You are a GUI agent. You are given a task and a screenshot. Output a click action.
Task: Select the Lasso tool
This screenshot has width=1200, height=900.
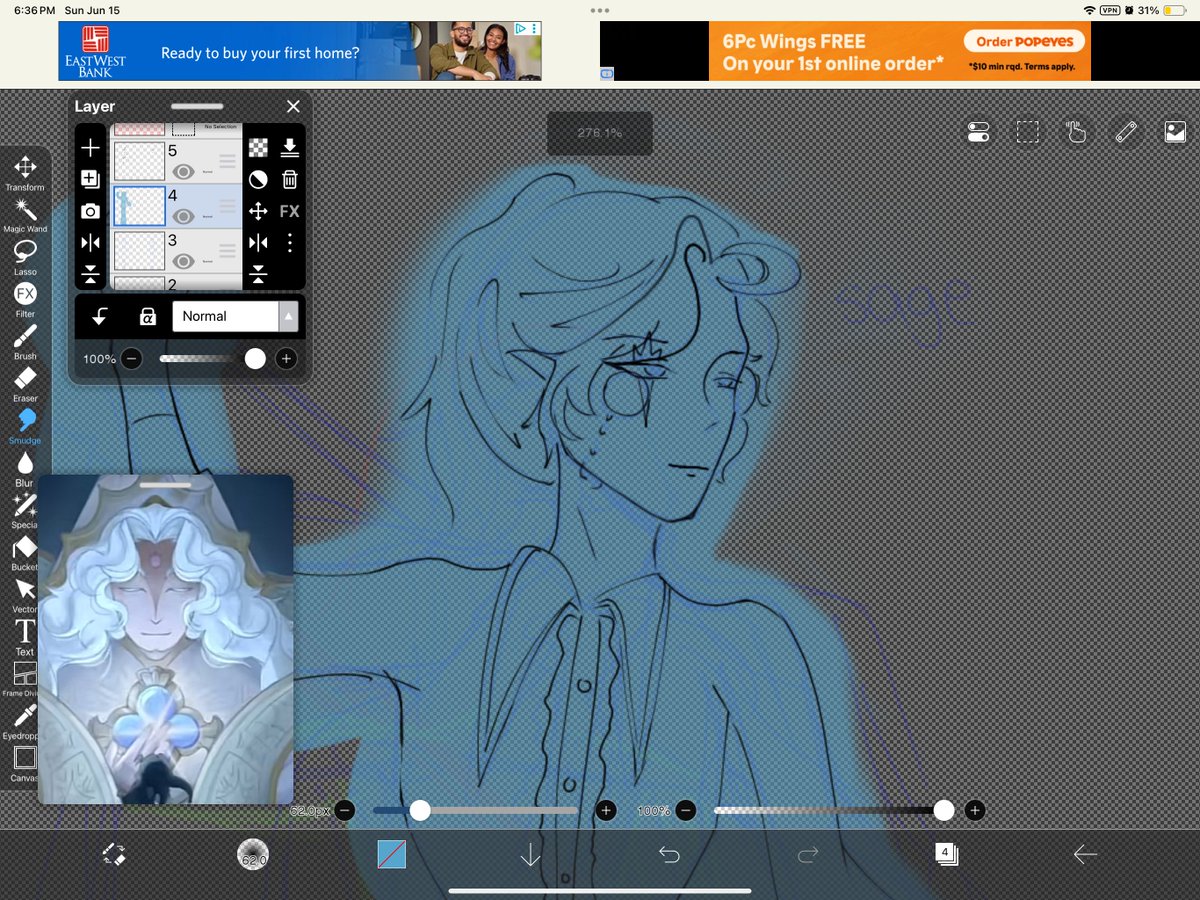tap(25, 257)
